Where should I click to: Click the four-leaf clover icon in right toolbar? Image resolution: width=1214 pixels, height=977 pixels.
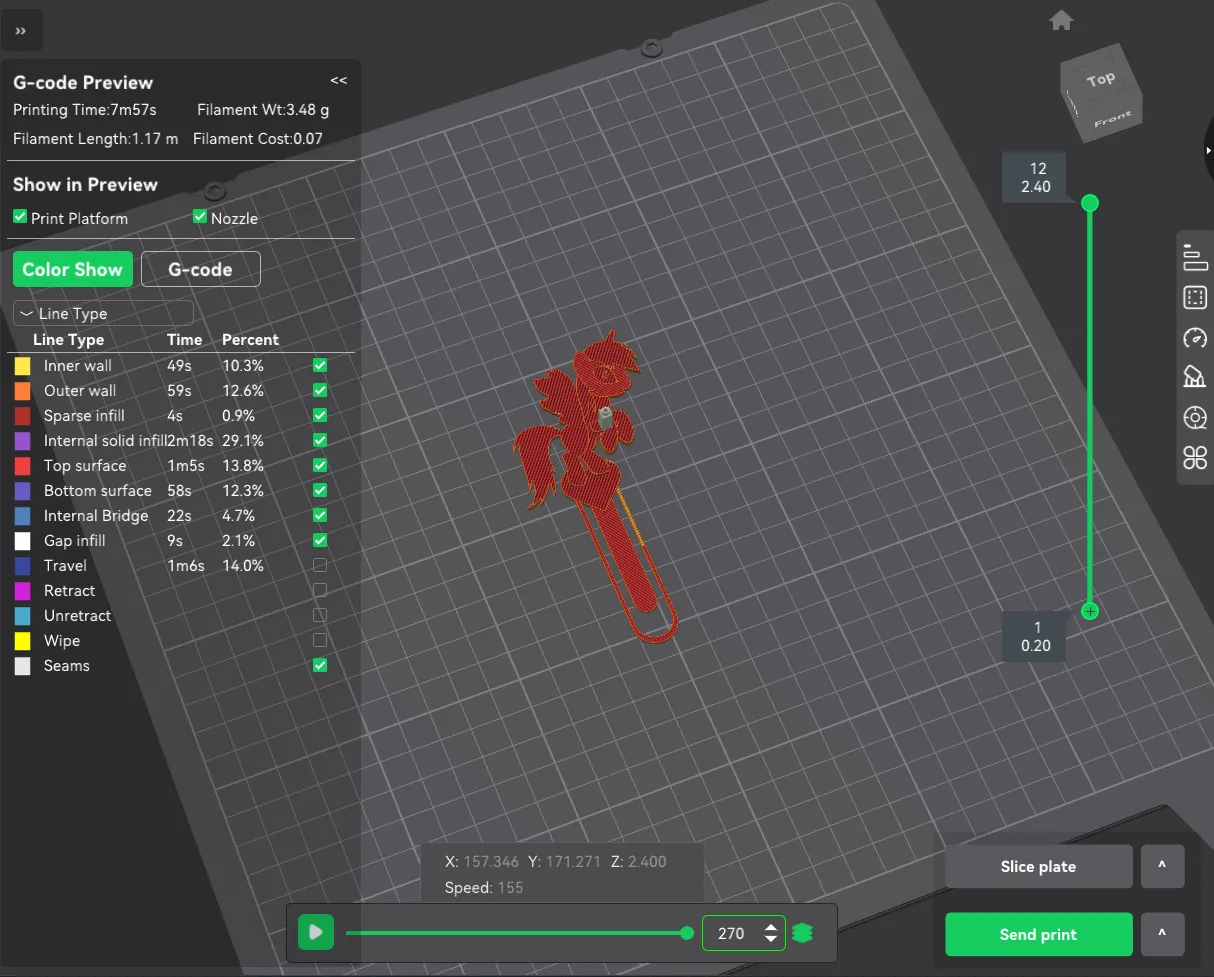point(1195,458)
